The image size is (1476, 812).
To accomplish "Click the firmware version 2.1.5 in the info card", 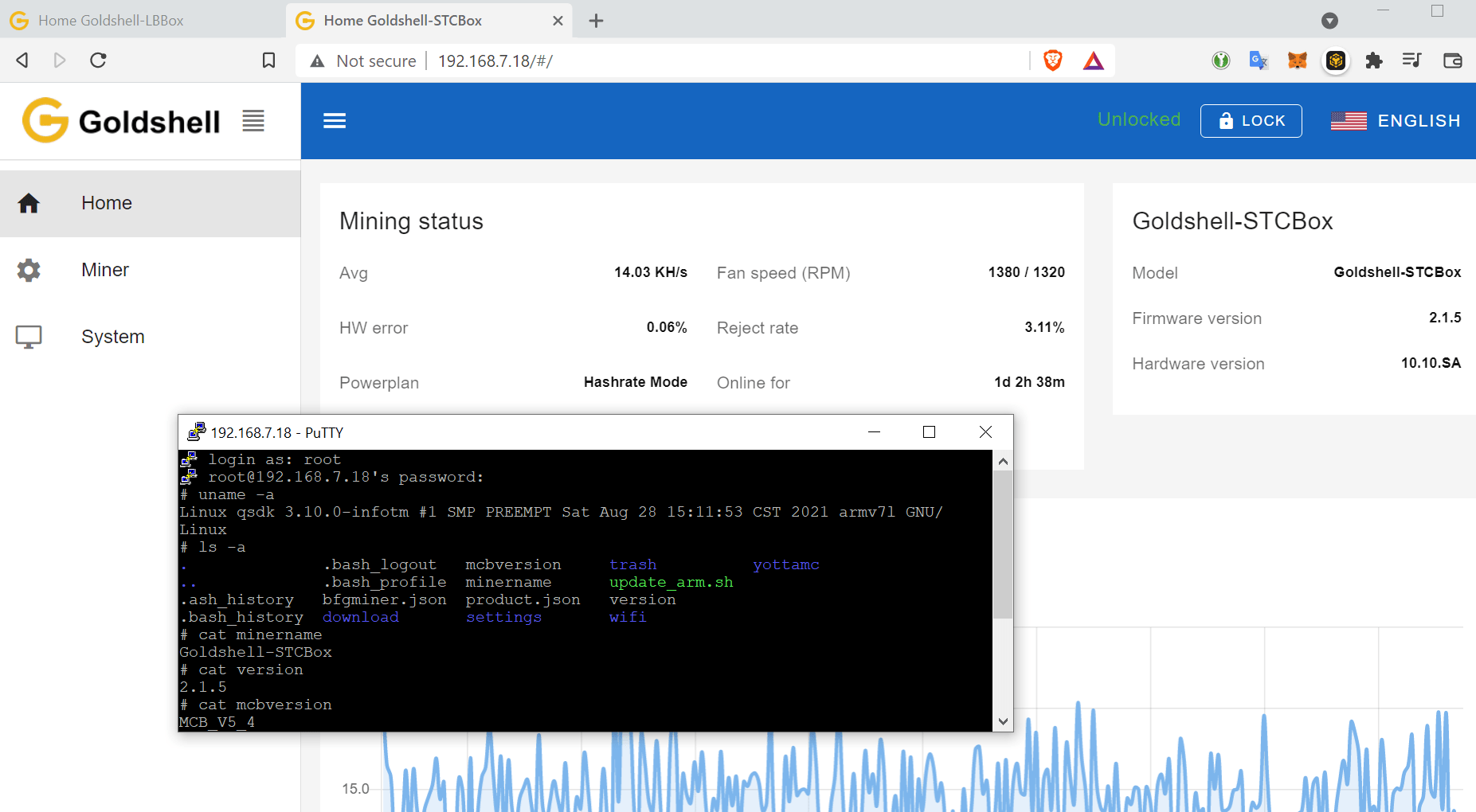I will pyautogui.click(x=1445, y=318).
